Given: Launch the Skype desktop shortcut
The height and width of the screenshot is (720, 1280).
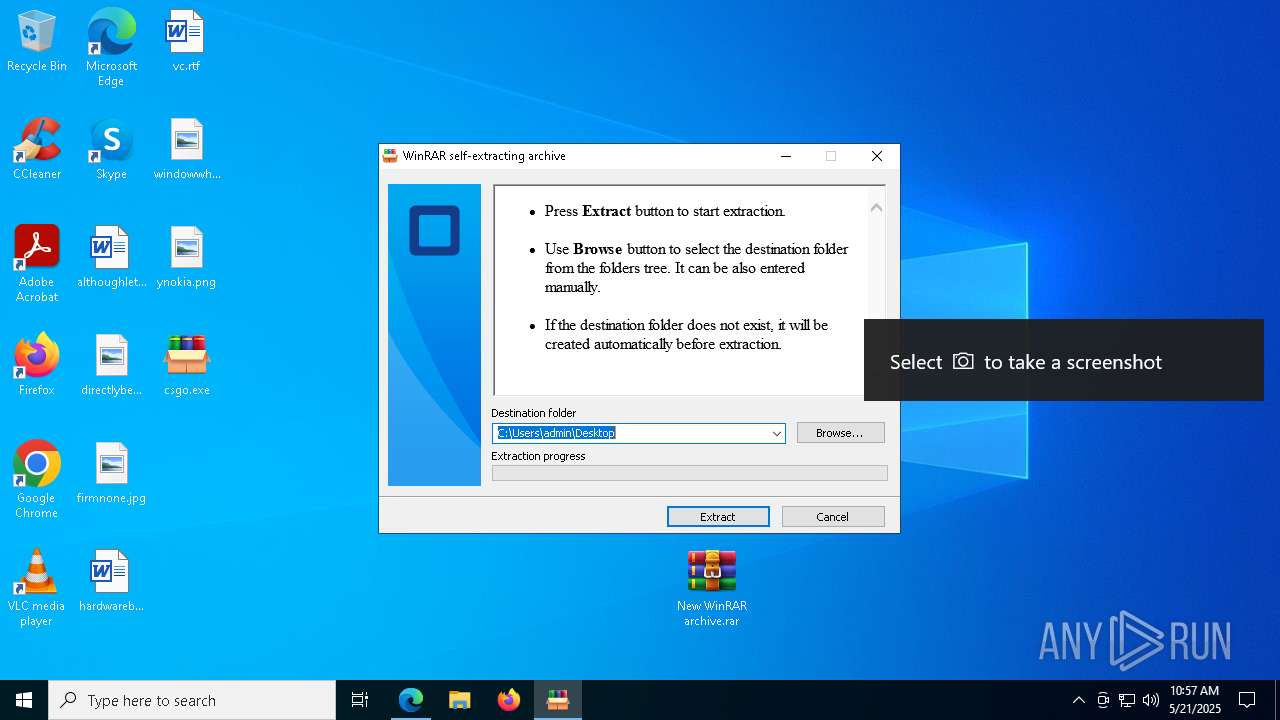Looking at the screenshot, I should (x=111, y=149).
